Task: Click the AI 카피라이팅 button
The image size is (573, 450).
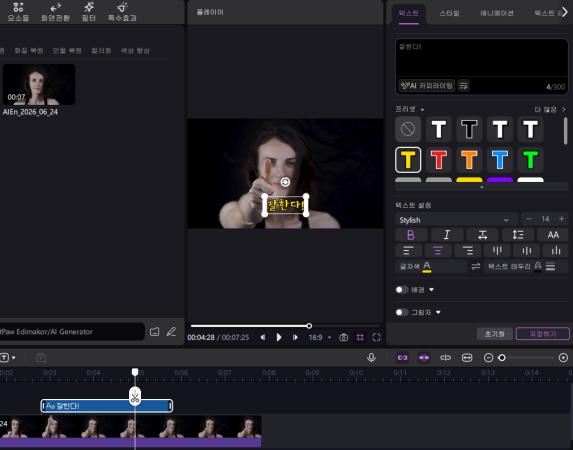Action: tap(426, 86)
